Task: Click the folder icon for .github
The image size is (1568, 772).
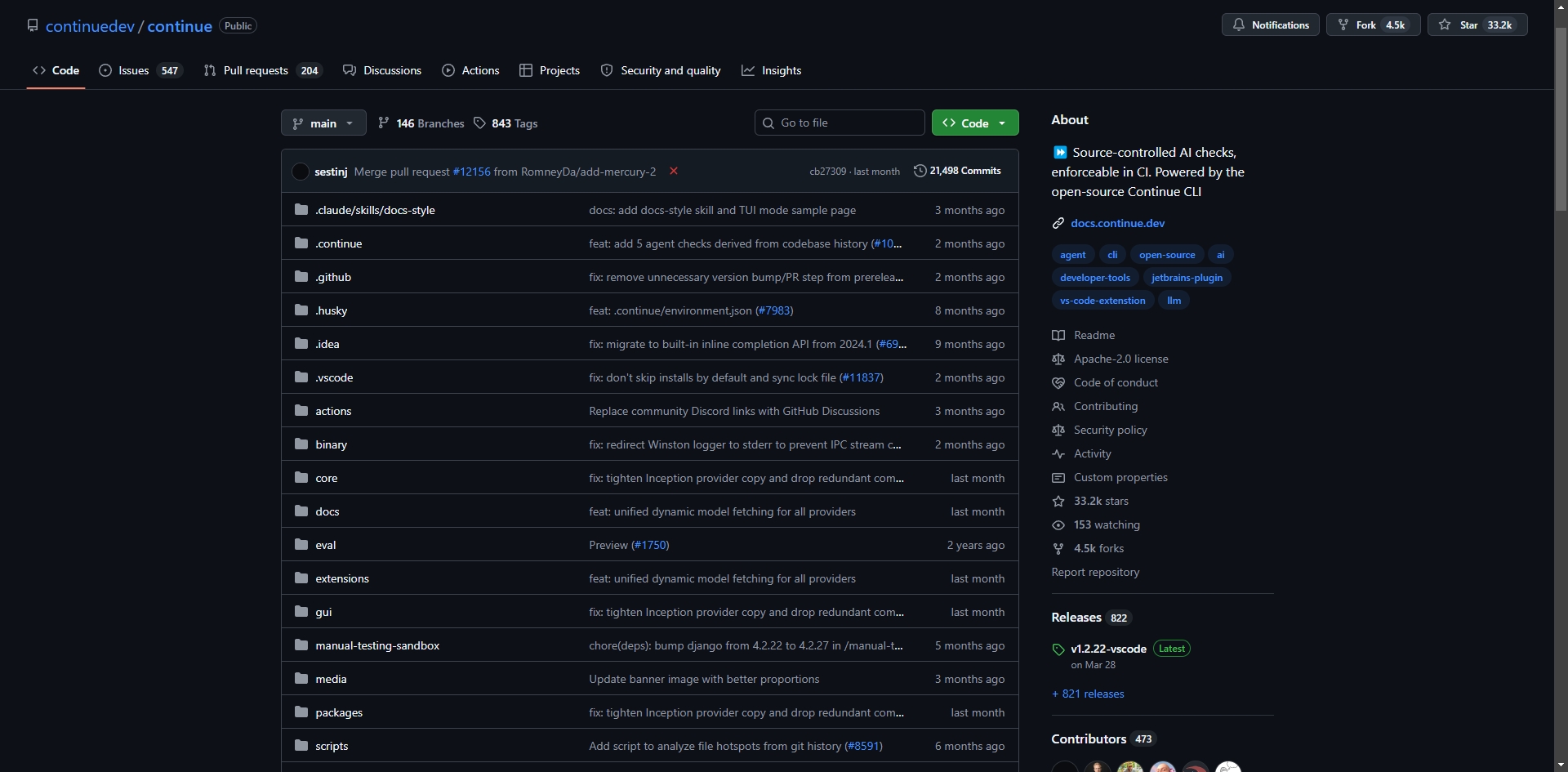Action: (301, 277)
